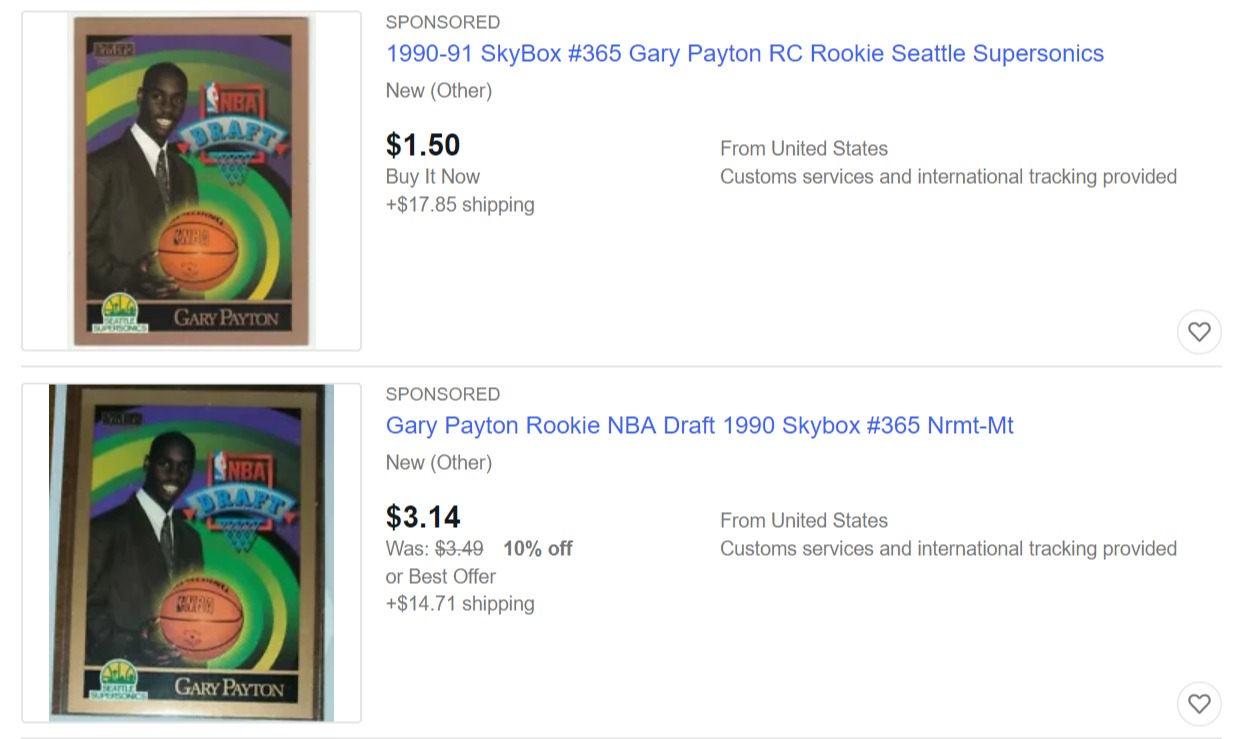This screenshot has width=1243, height=739.
Task: Click the 10% off discount text
Action: [x=538, y=549]
